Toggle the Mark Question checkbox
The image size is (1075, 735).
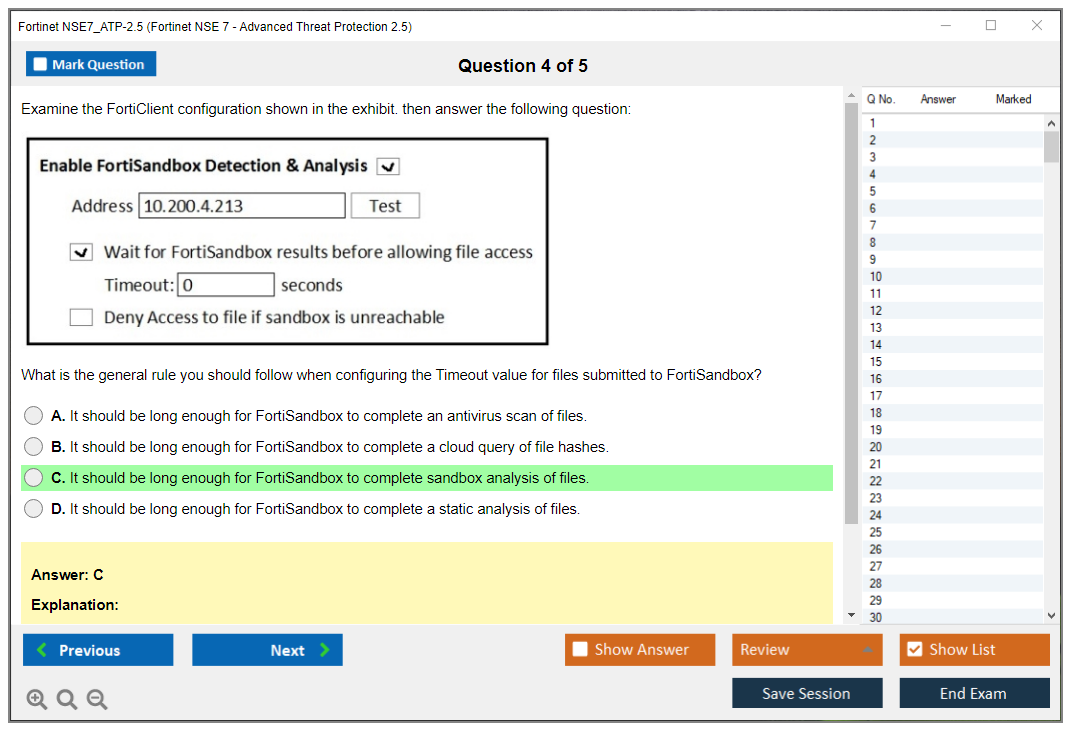(x=41, y=65)
